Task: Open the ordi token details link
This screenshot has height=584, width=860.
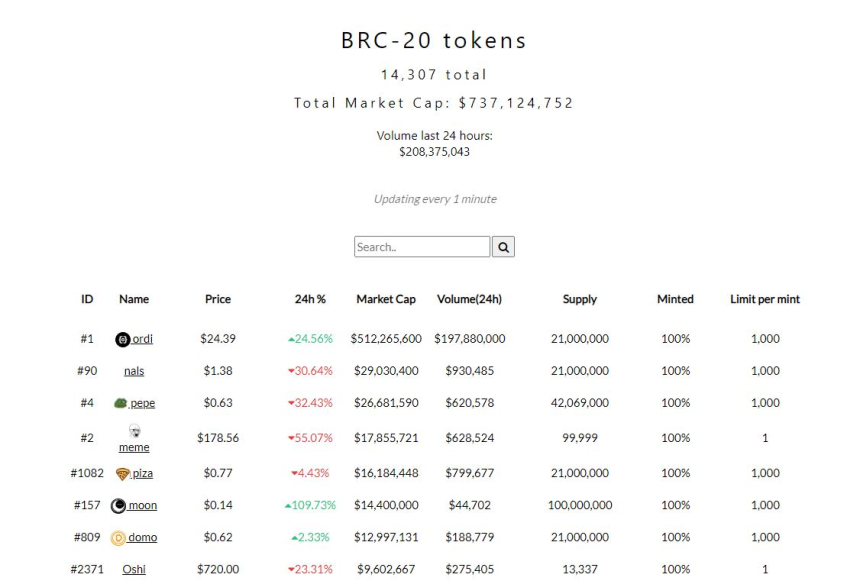Action: 142,338
